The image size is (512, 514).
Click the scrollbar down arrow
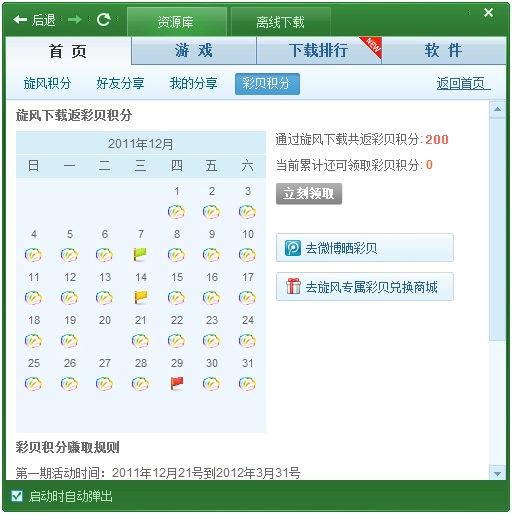pos(497,473)
